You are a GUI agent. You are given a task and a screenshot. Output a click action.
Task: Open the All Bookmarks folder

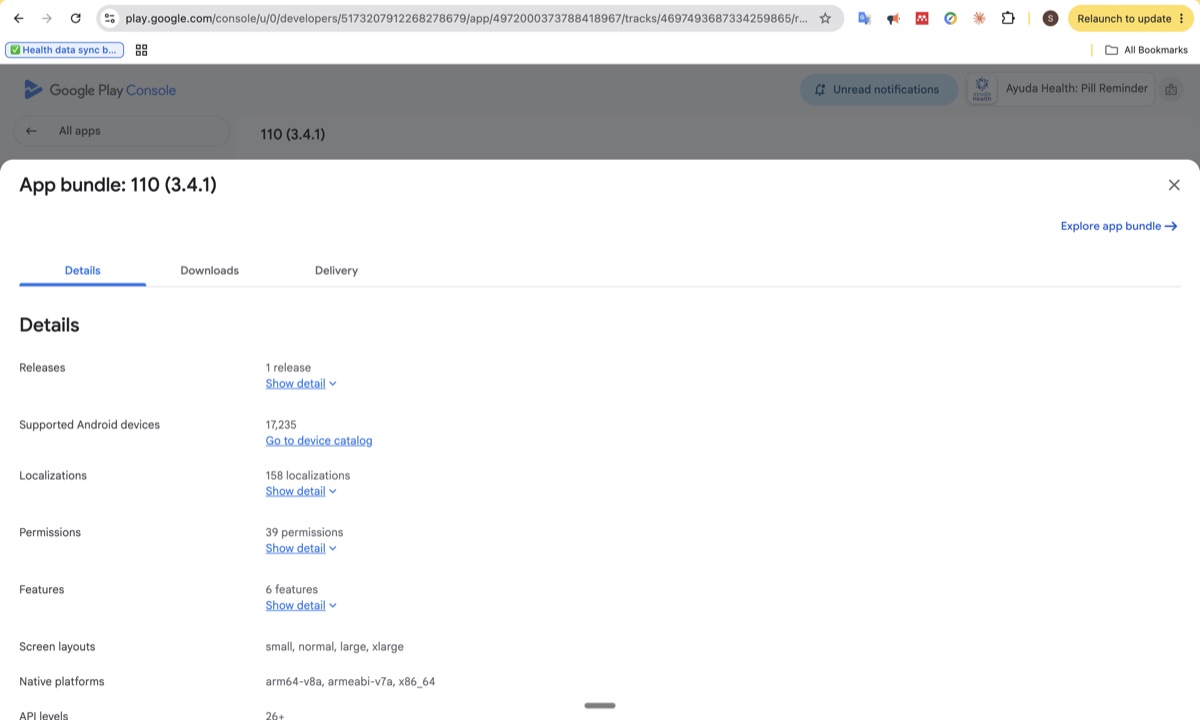[x=1147, y=50]
